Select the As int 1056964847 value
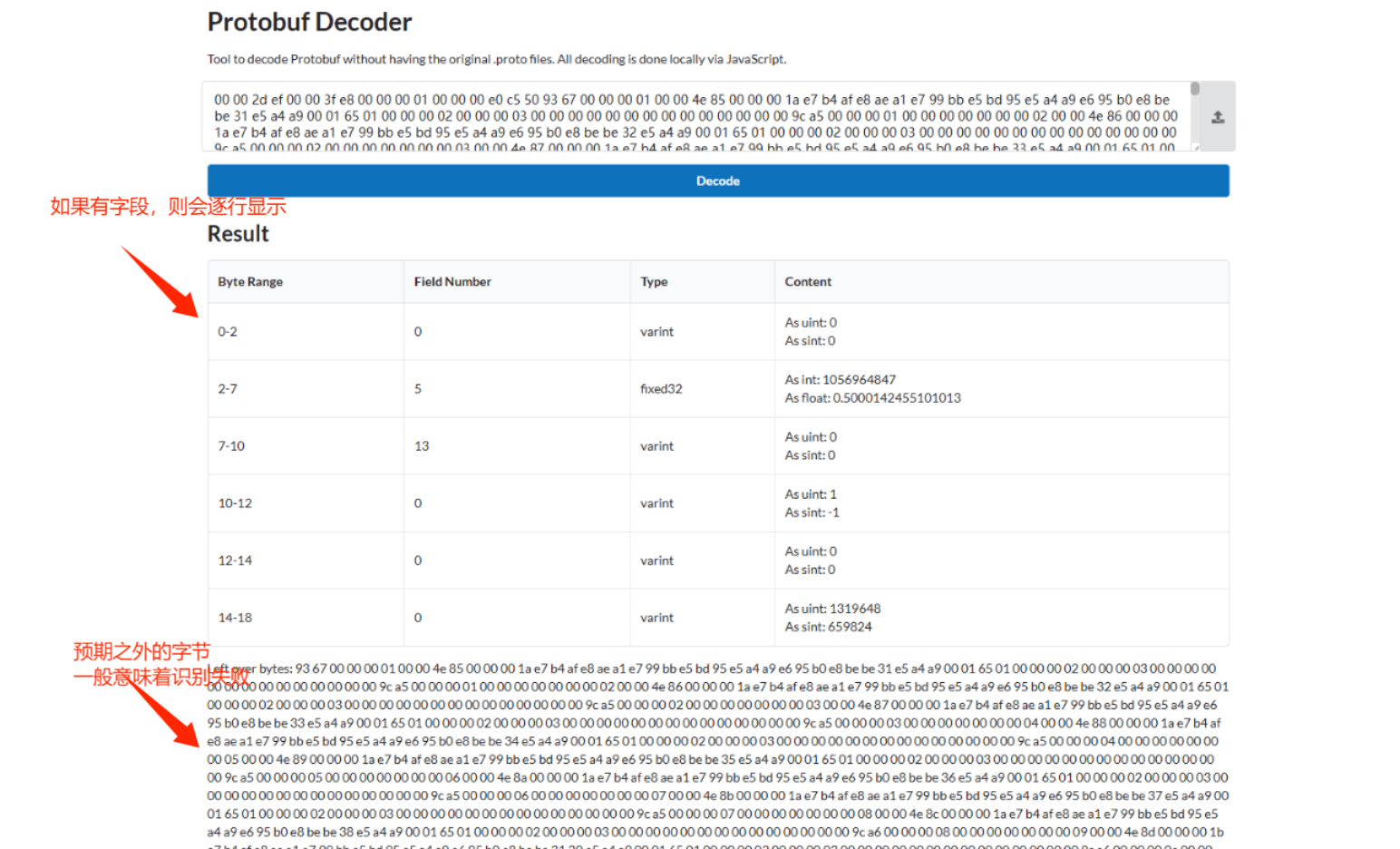The height and width of the screenshot is (849, 1400). pyautogui.click(x=840, y=380)
